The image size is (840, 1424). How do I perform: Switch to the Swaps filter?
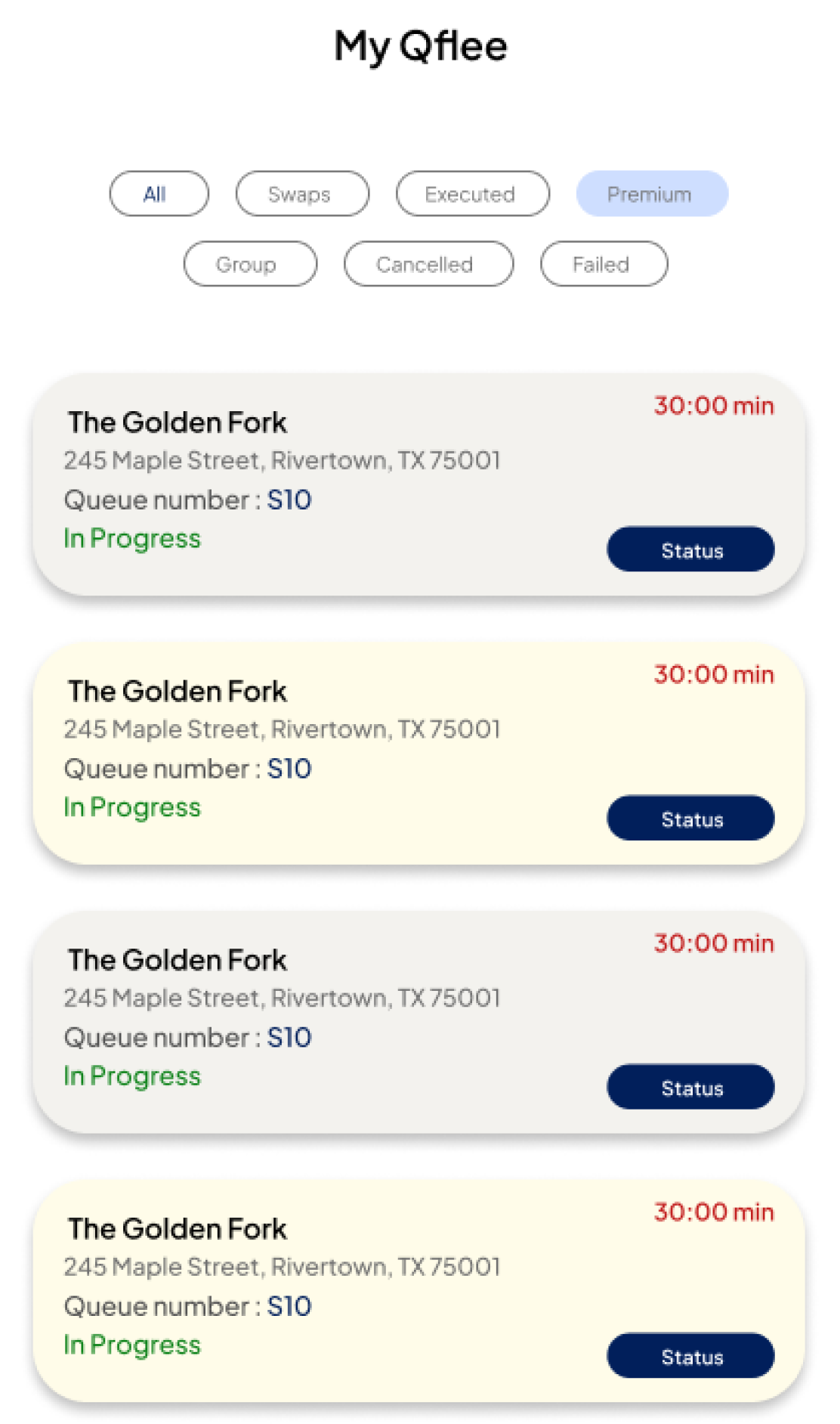(x=302, y=194)
